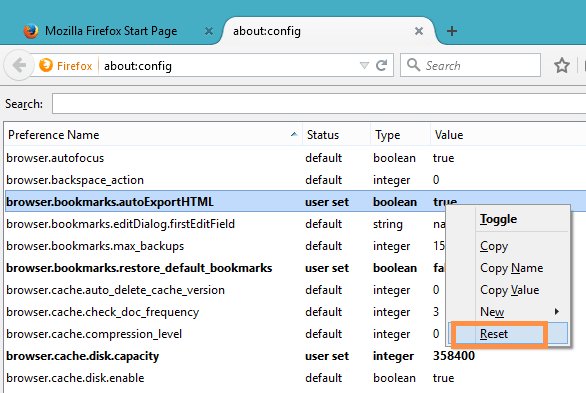The image size is (586, 393).
Task: Open the address bar history dropdown arrow
Action: tap(364, 66)
